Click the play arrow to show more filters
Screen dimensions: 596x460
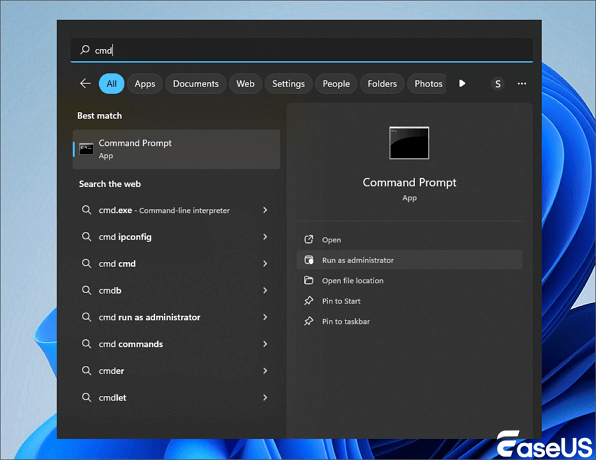pyautogui.click(x=462, y=83)
